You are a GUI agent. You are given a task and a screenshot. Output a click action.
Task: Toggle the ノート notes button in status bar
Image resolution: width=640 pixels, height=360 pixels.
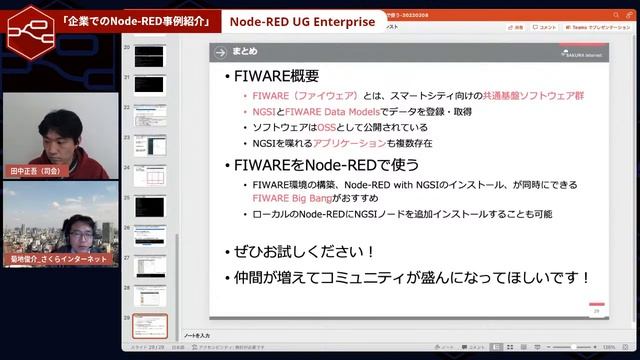pyautogui.click(x=444, y=347)
